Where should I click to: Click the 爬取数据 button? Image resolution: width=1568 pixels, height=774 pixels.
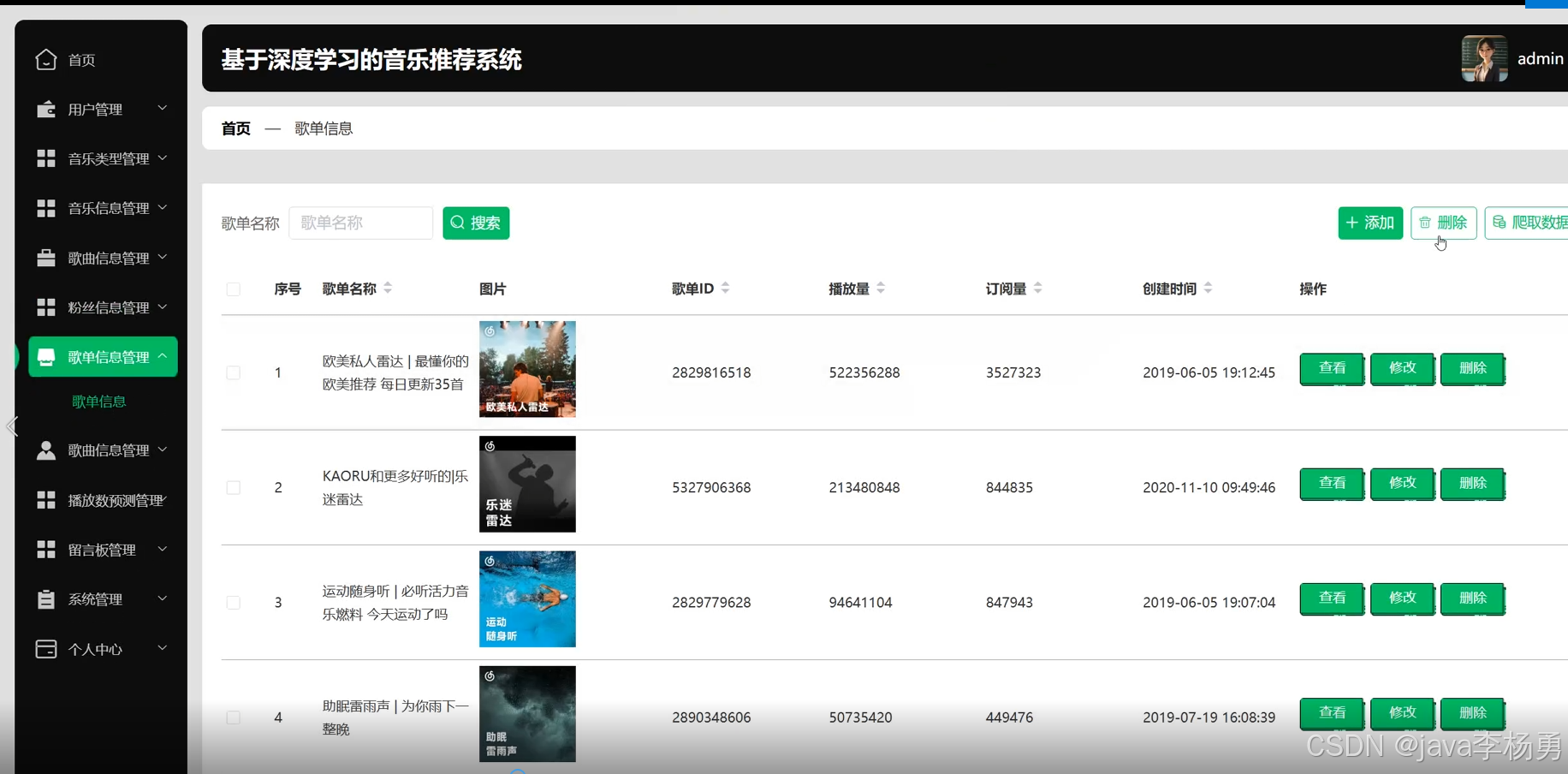point(1527,223)
